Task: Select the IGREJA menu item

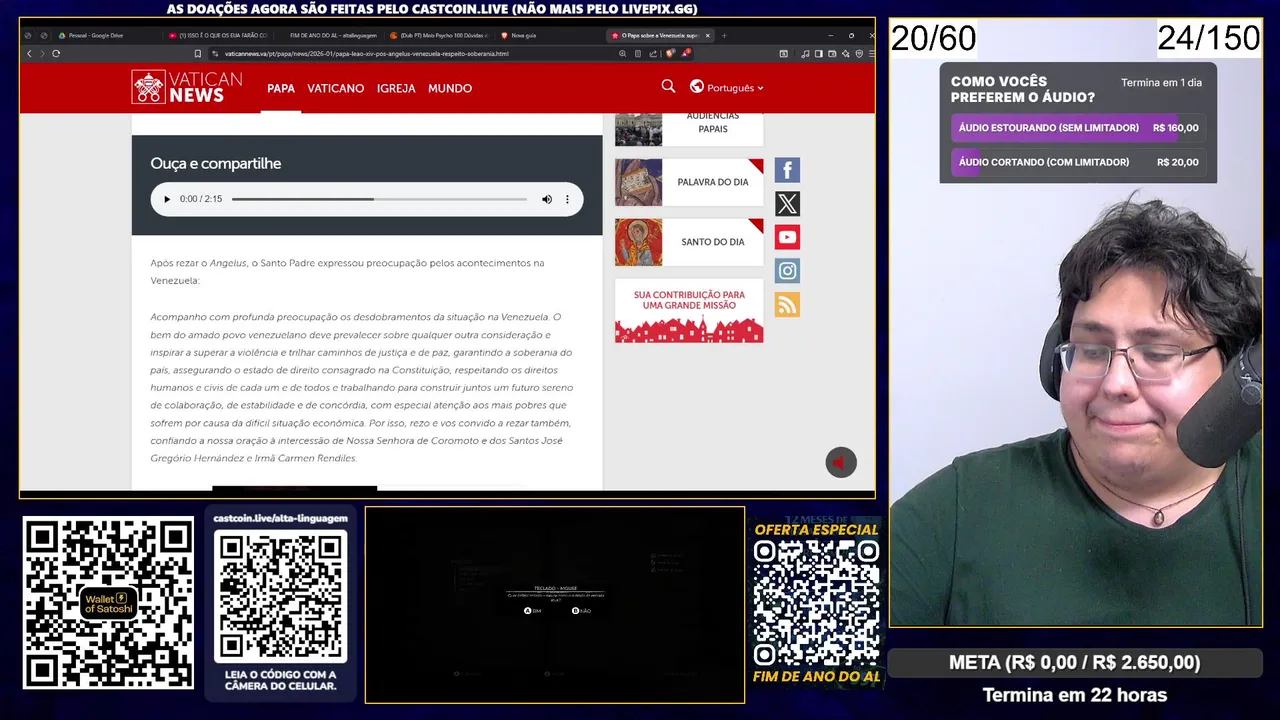Action: point(396,88)
